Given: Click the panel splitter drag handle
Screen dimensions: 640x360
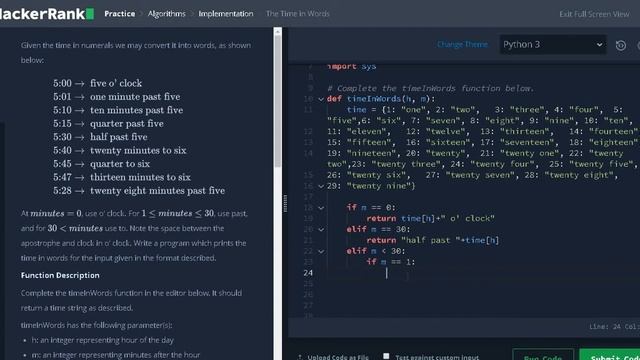Looking at the screenshot, I should click(285, 203).
